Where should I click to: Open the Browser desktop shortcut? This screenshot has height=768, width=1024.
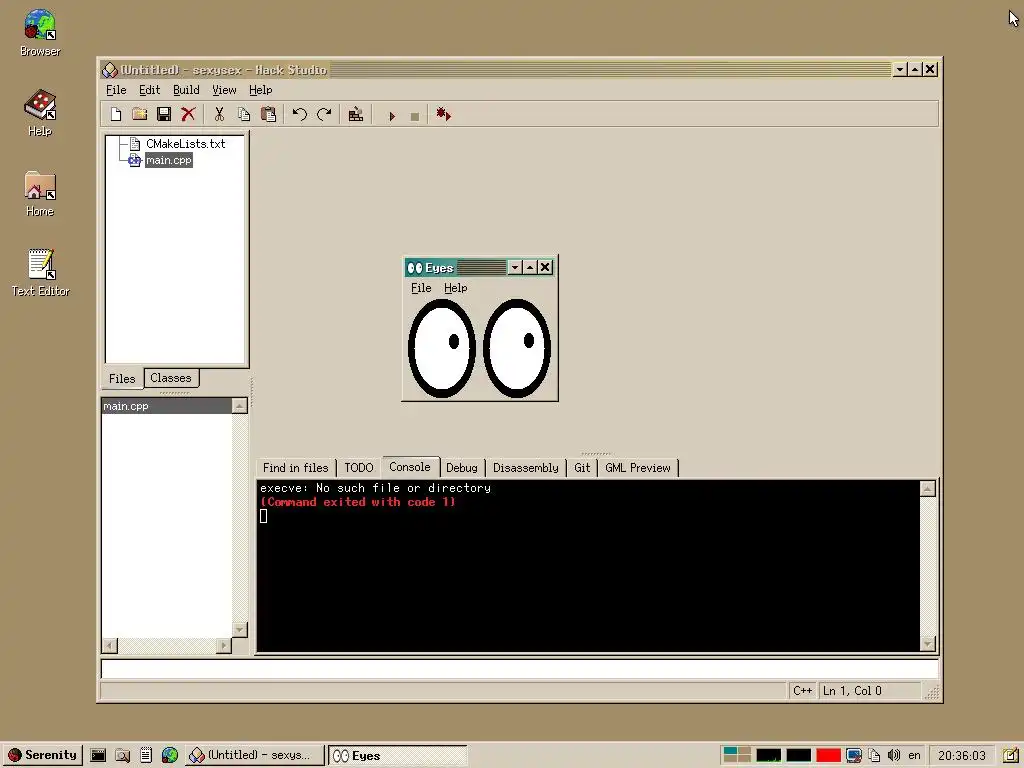[x=40, y=33]
